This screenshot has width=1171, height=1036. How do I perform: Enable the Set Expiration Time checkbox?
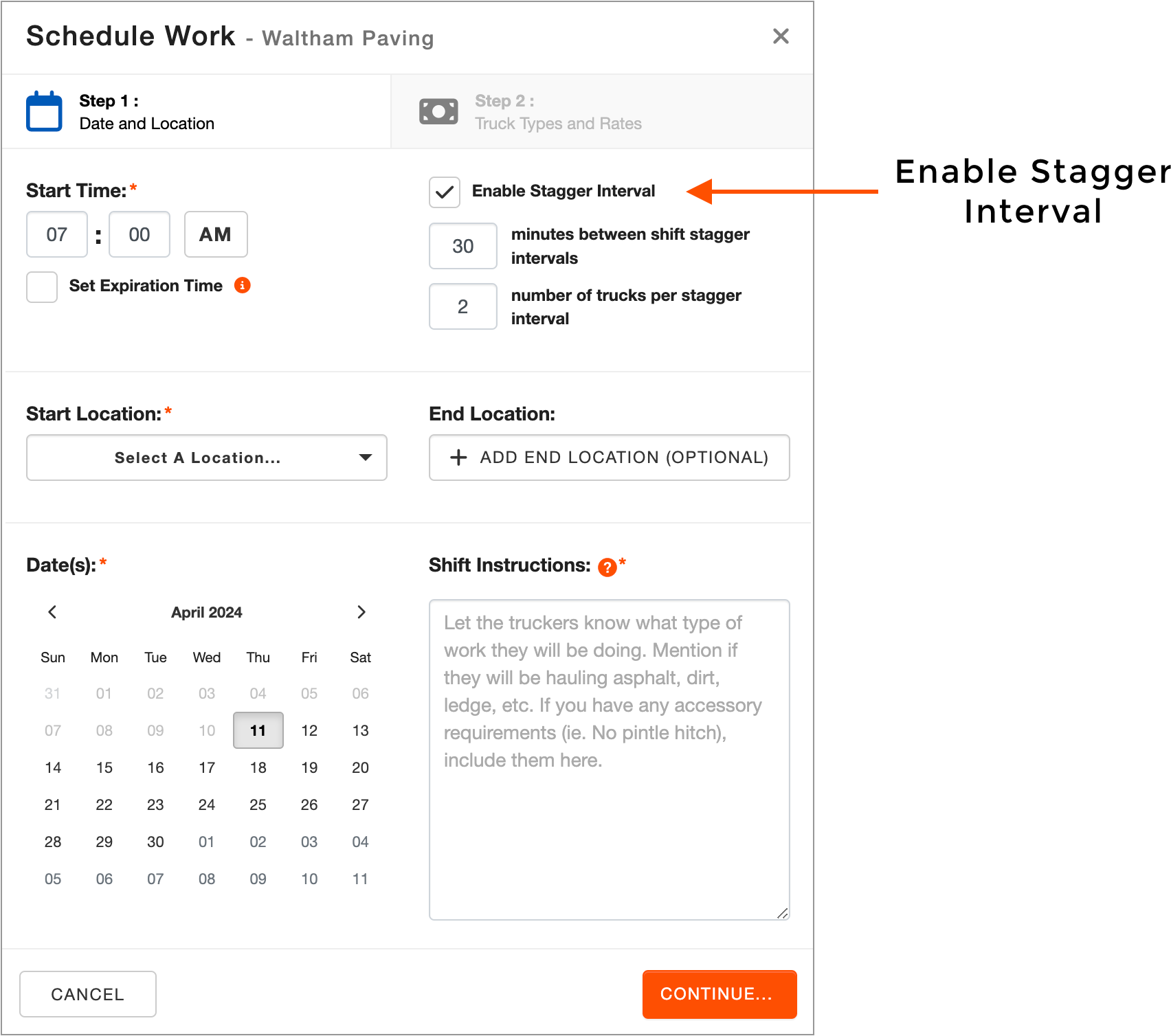click(42, 287)
